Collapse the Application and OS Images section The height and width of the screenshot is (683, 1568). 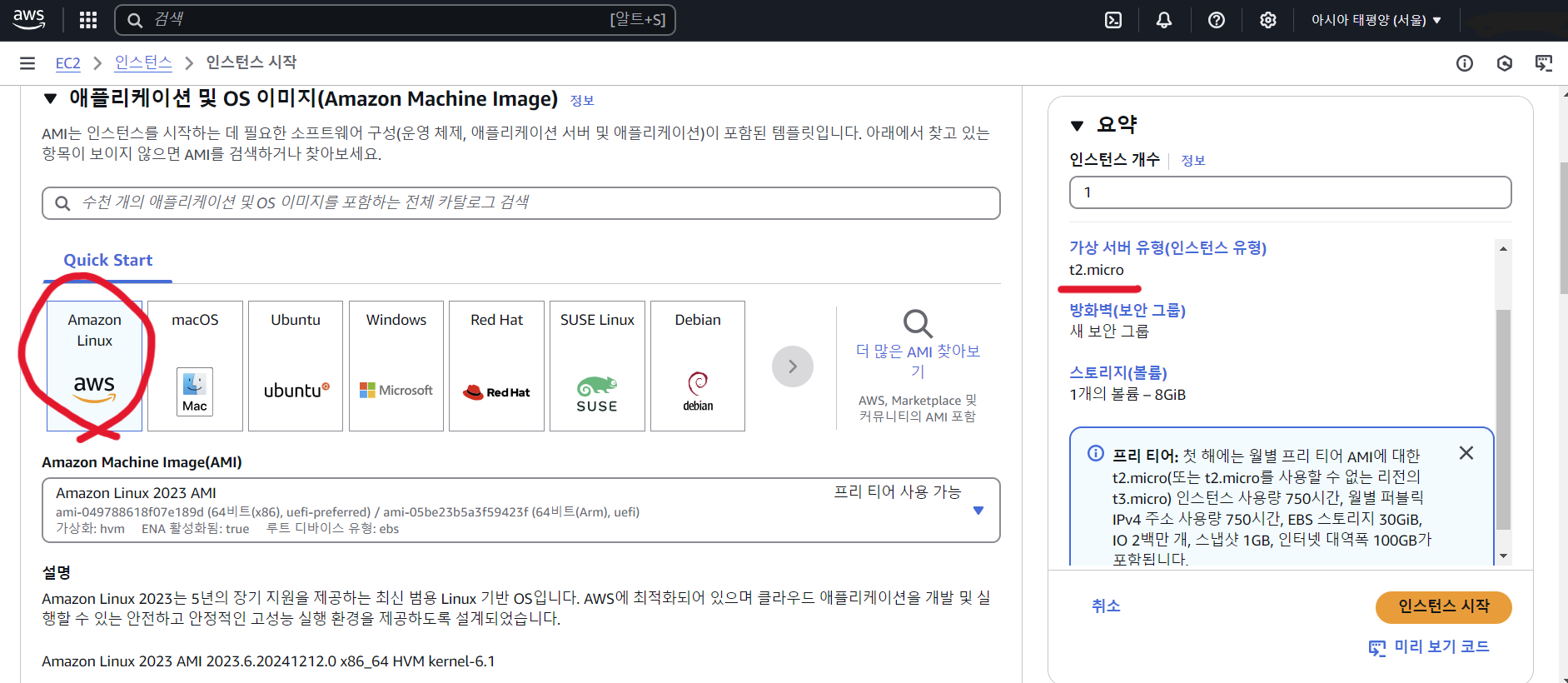click(x=51, y=99)
